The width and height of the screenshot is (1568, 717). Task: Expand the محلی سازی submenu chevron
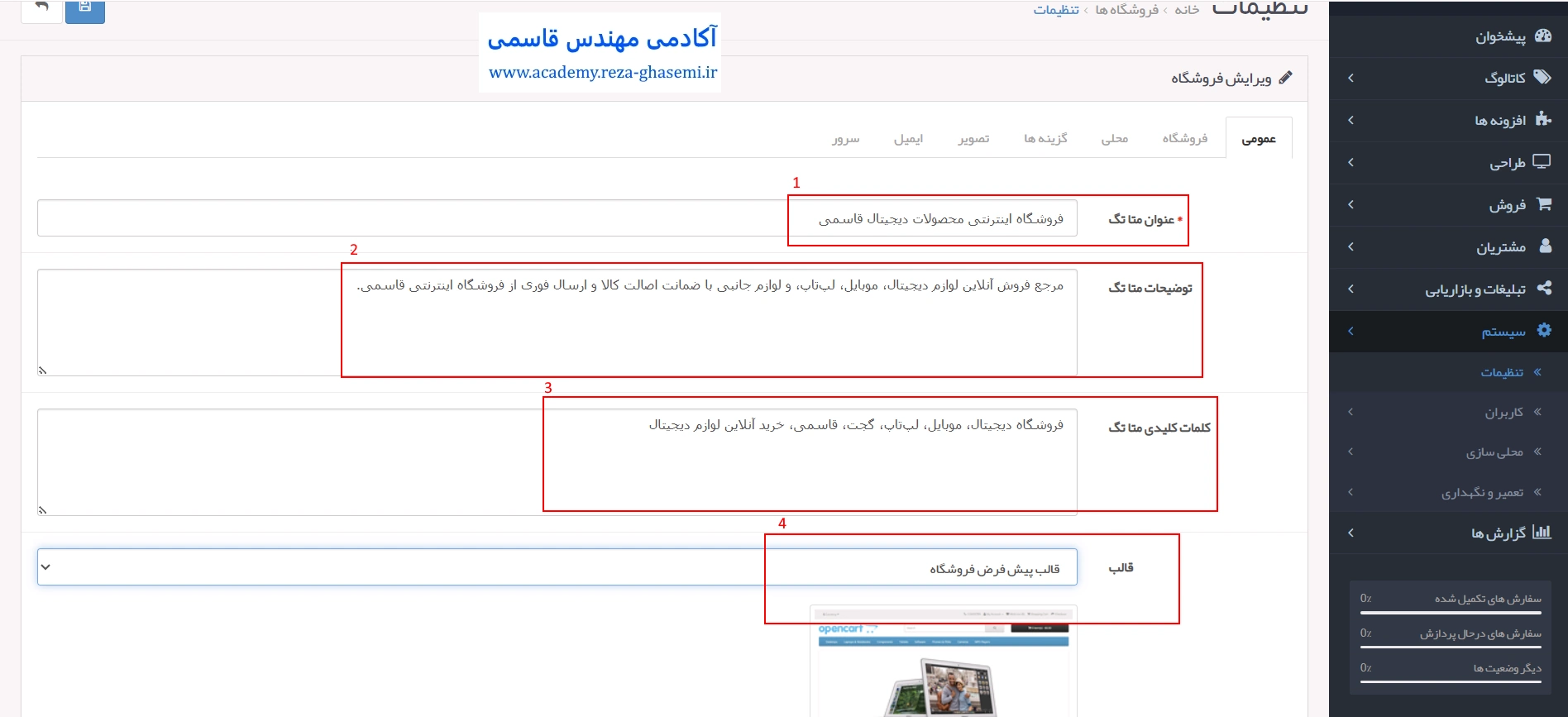(1350, 452)
